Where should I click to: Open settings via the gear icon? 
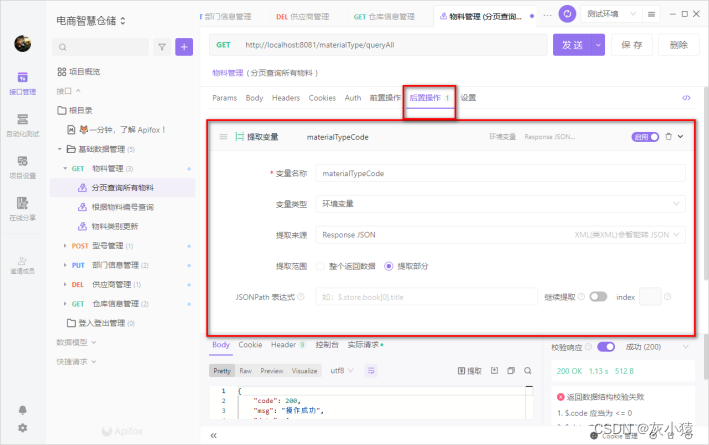pyautogui.click(x=23, y=428)
